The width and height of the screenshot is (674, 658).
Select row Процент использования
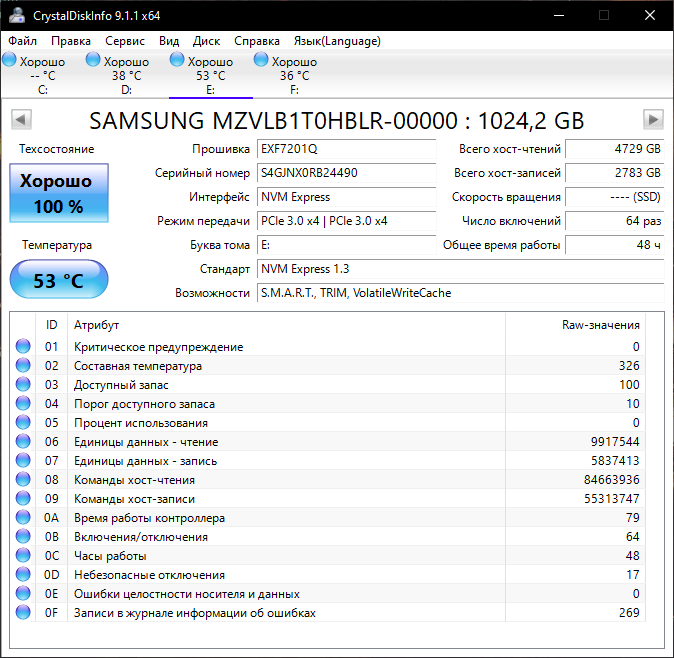(328, 422)
